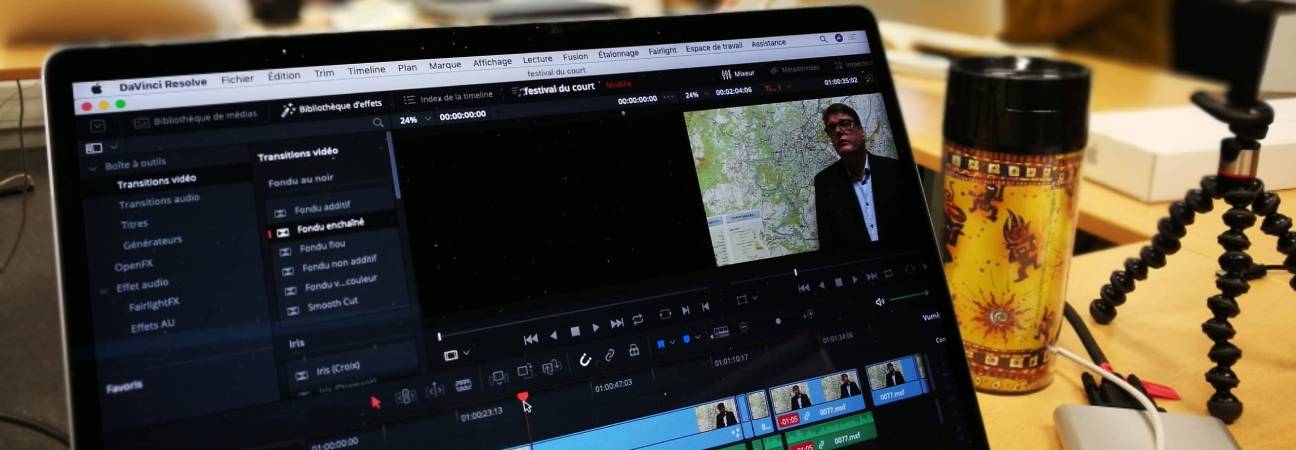Open the Lecture menu
This screenshot has width=1296, height=450.
point(537,60)
